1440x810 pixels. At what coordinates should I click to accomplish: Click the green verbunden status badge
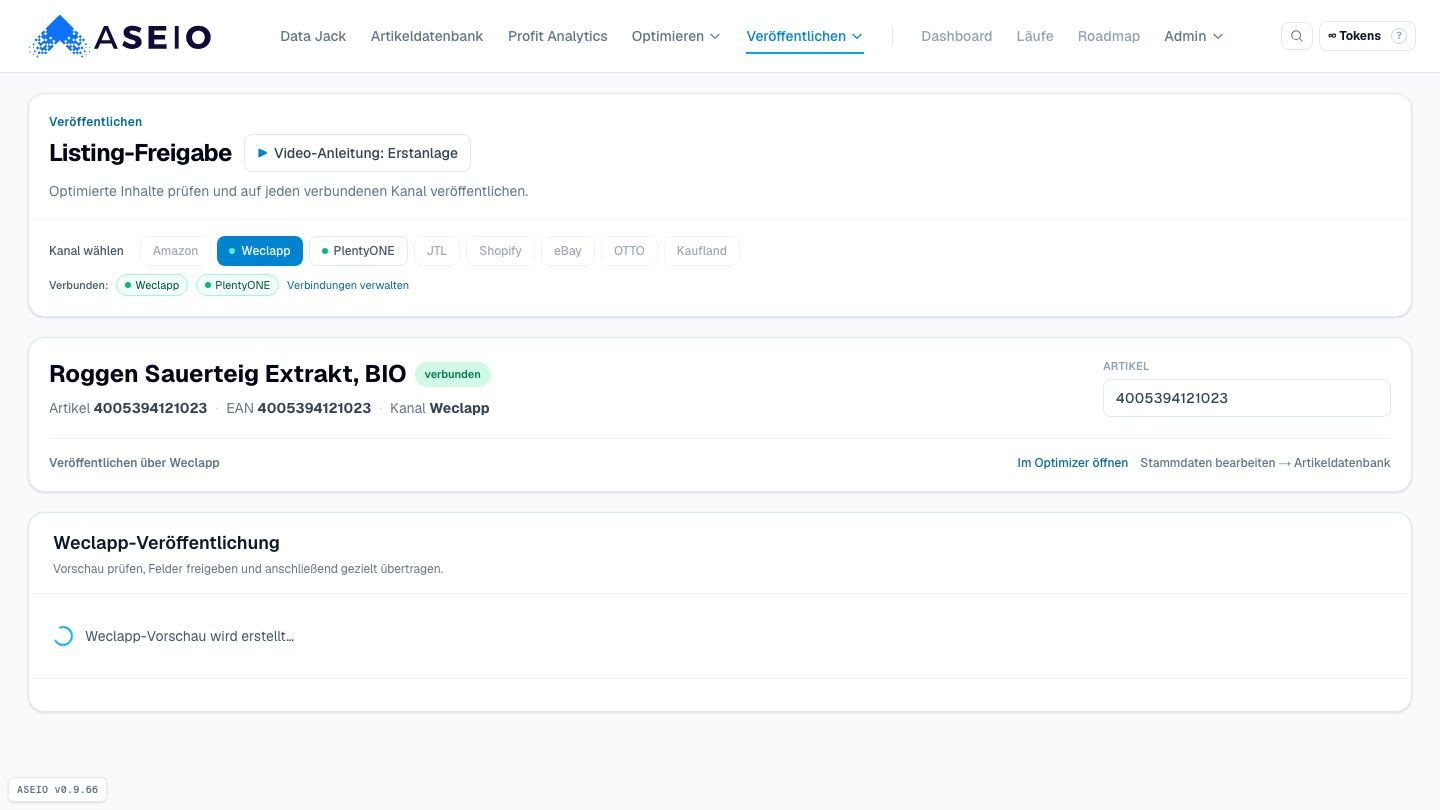(x=453, y=375)
